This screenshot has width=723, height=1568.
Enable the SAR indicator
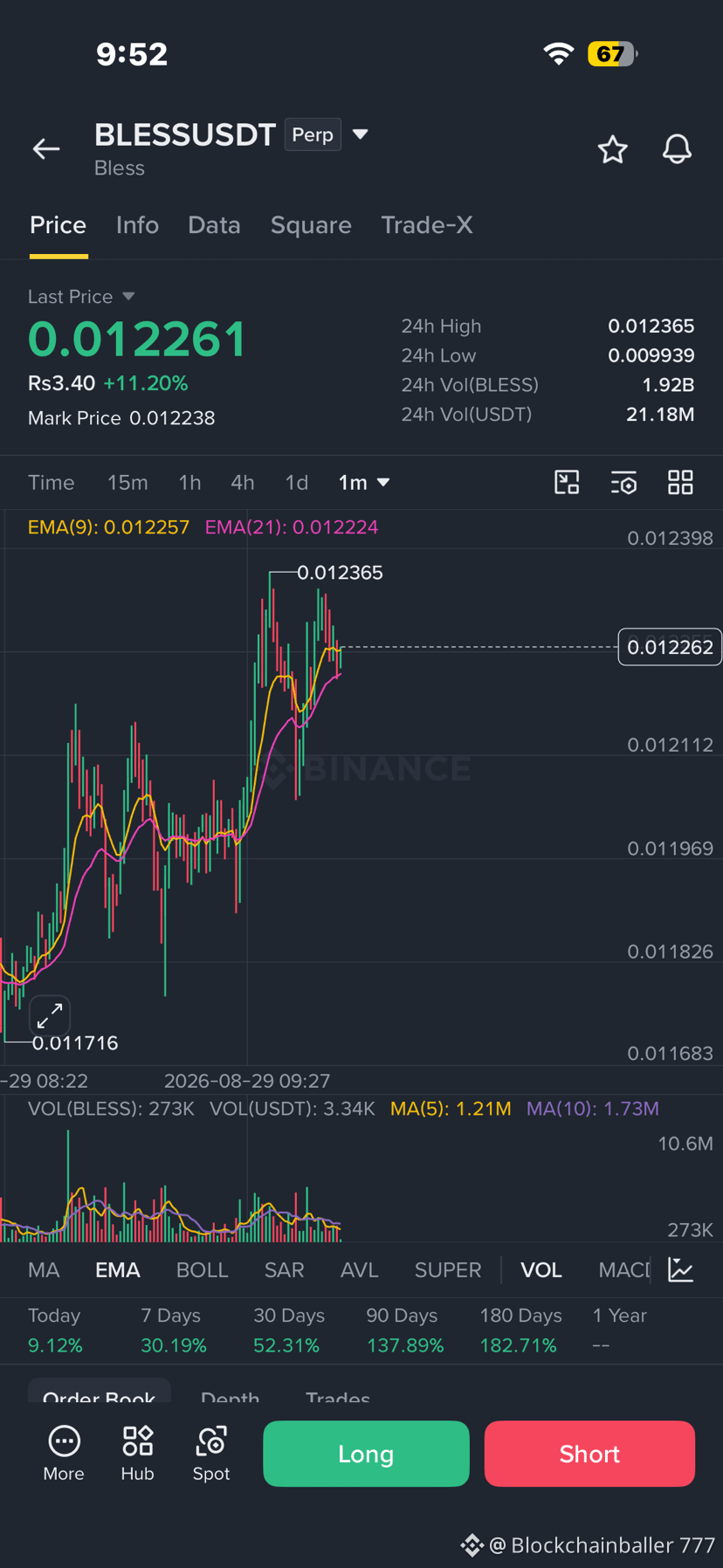285,1269
